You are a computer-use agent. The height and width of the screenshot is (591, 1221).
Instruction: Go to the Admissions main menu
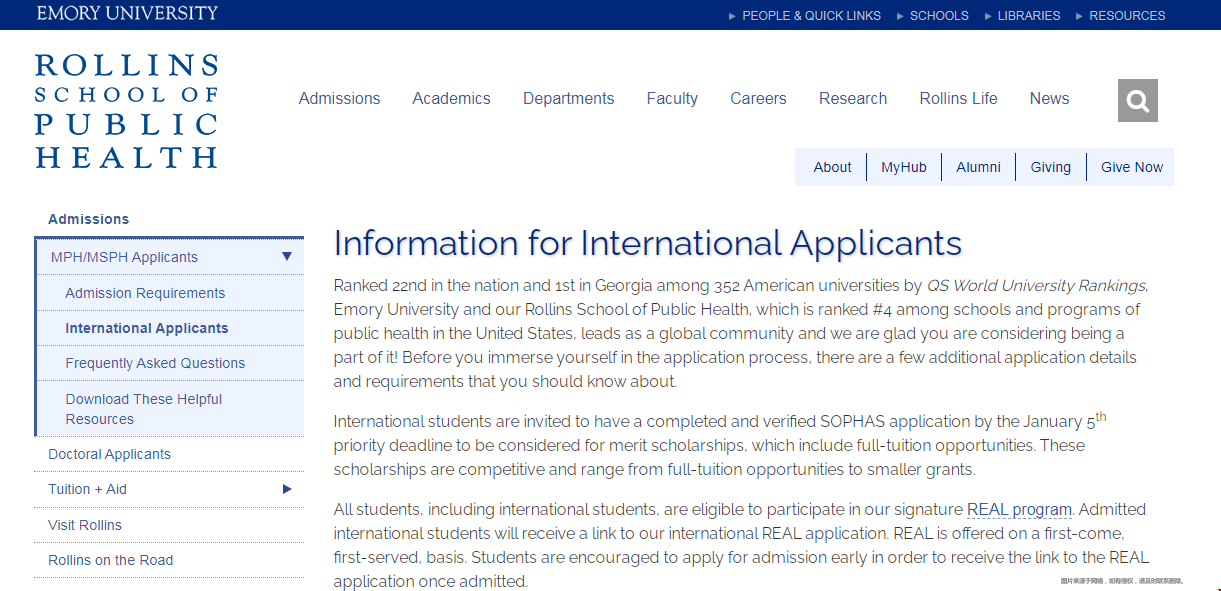340,99
